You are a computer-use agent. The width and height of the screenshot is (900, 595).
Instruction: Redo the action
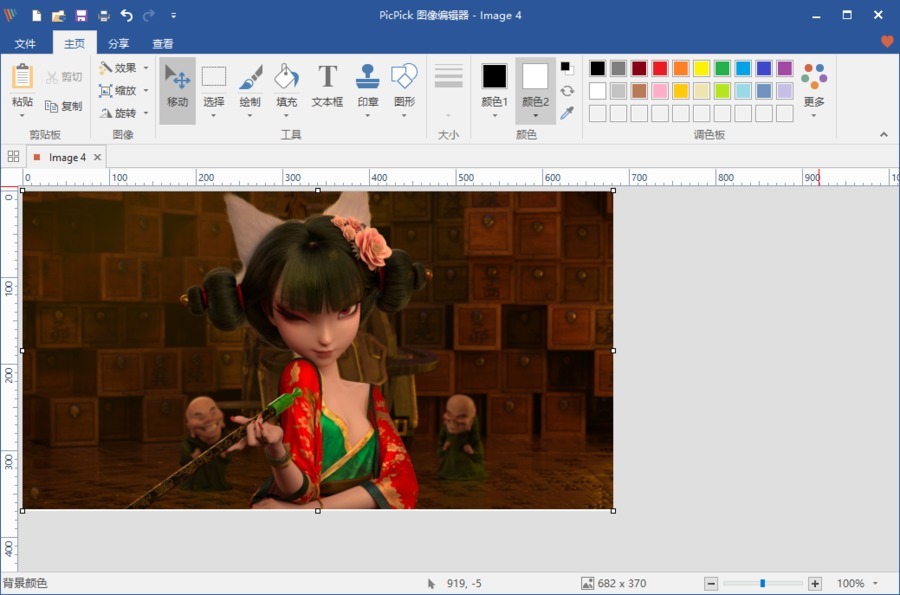[149, 15]
